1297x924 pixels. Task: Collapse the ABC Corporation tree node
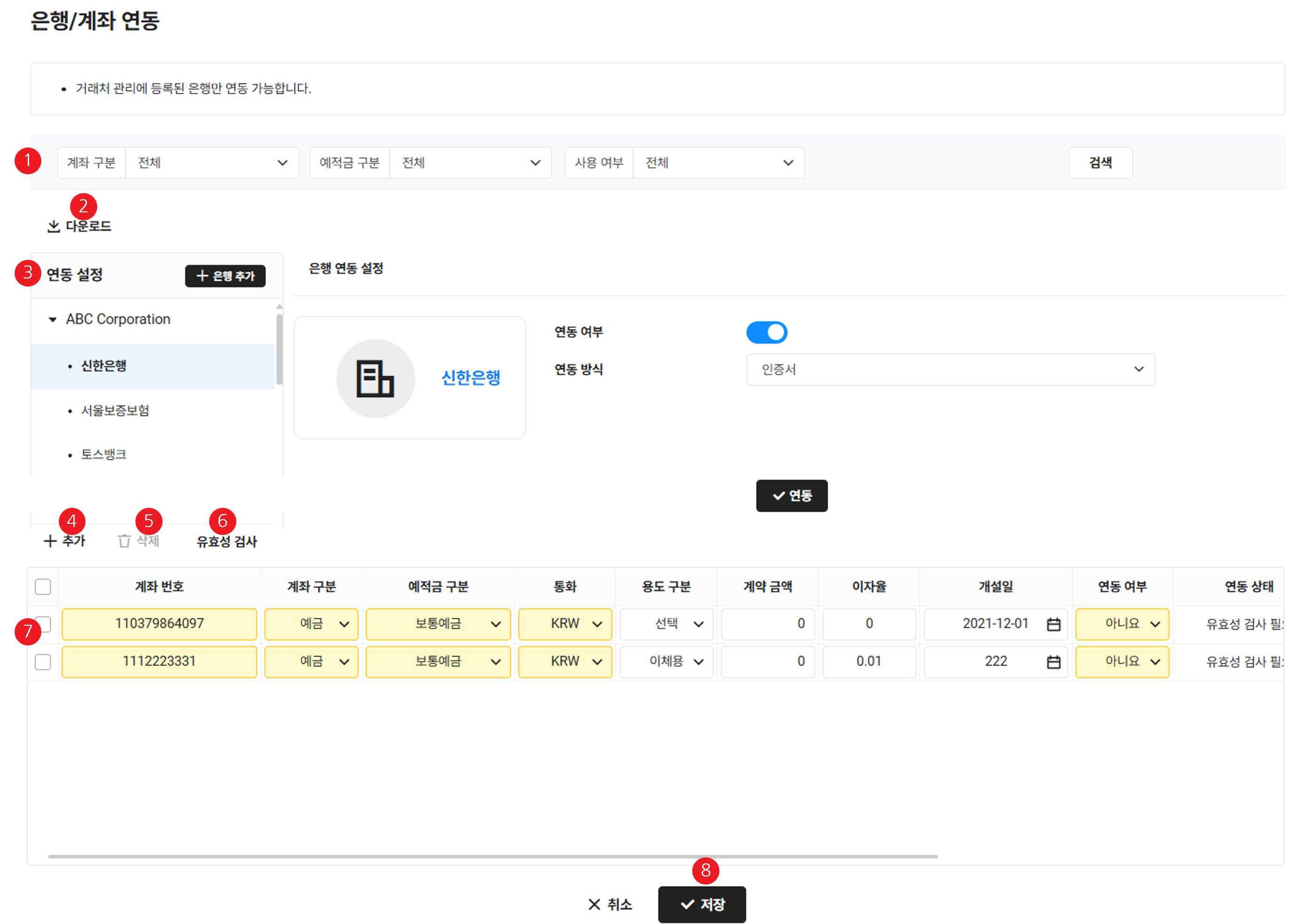pyautogui.click(x=53, y=320)
